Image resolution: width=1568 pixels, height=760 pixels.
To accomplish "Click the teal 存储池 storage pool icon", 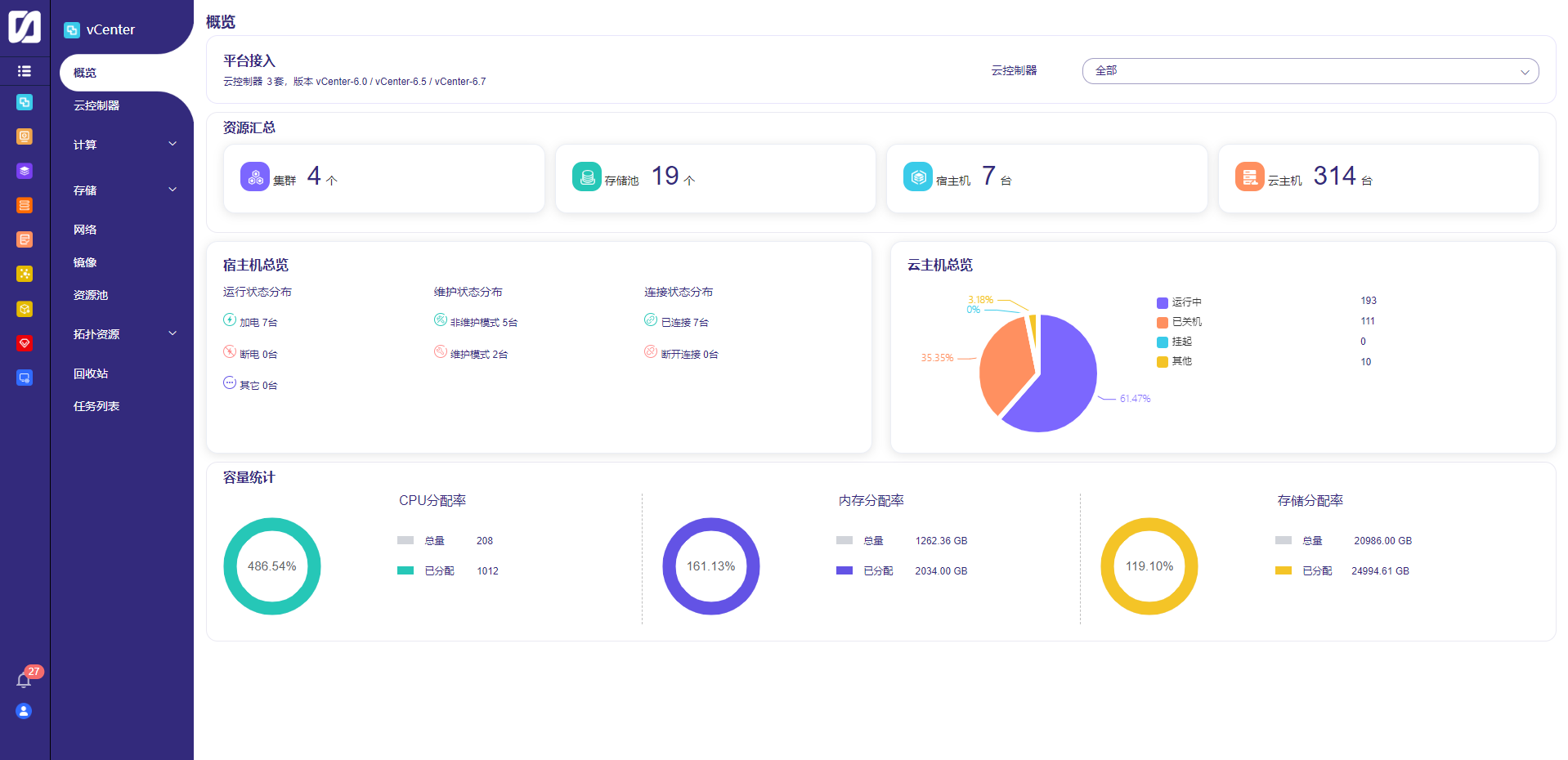I will 586,177.
